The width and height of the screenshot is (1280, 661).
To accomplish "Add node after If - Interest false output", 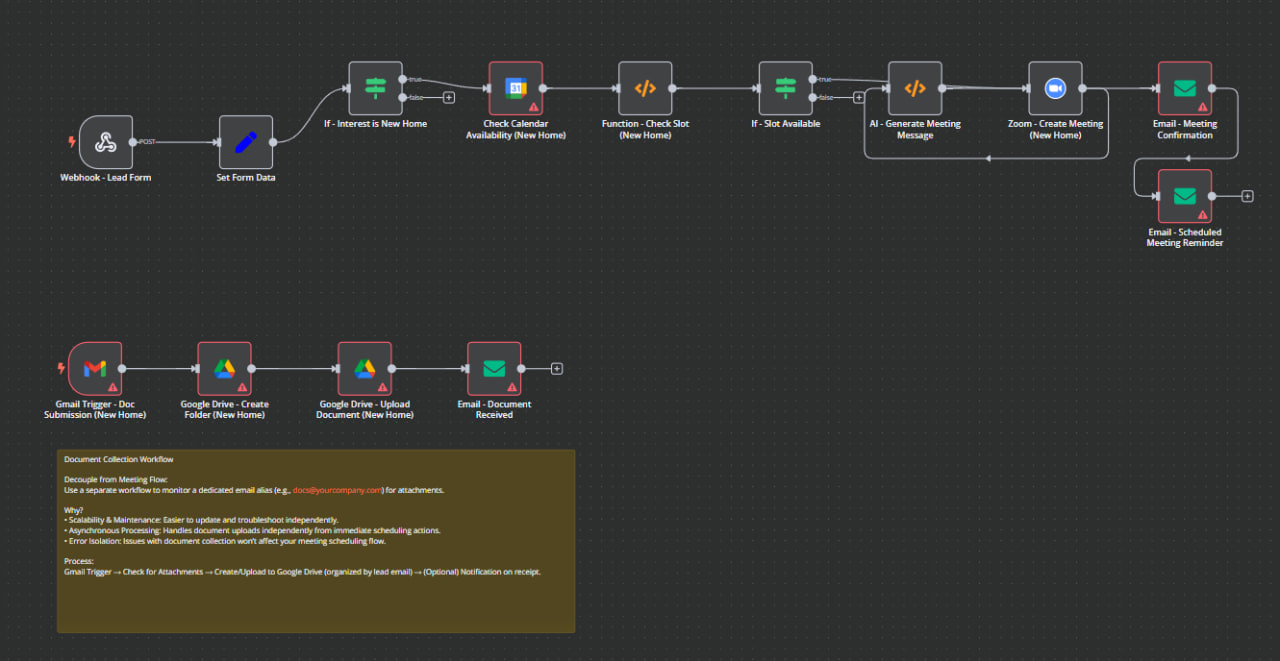I will pyautogui.click(x=449, y=97).
